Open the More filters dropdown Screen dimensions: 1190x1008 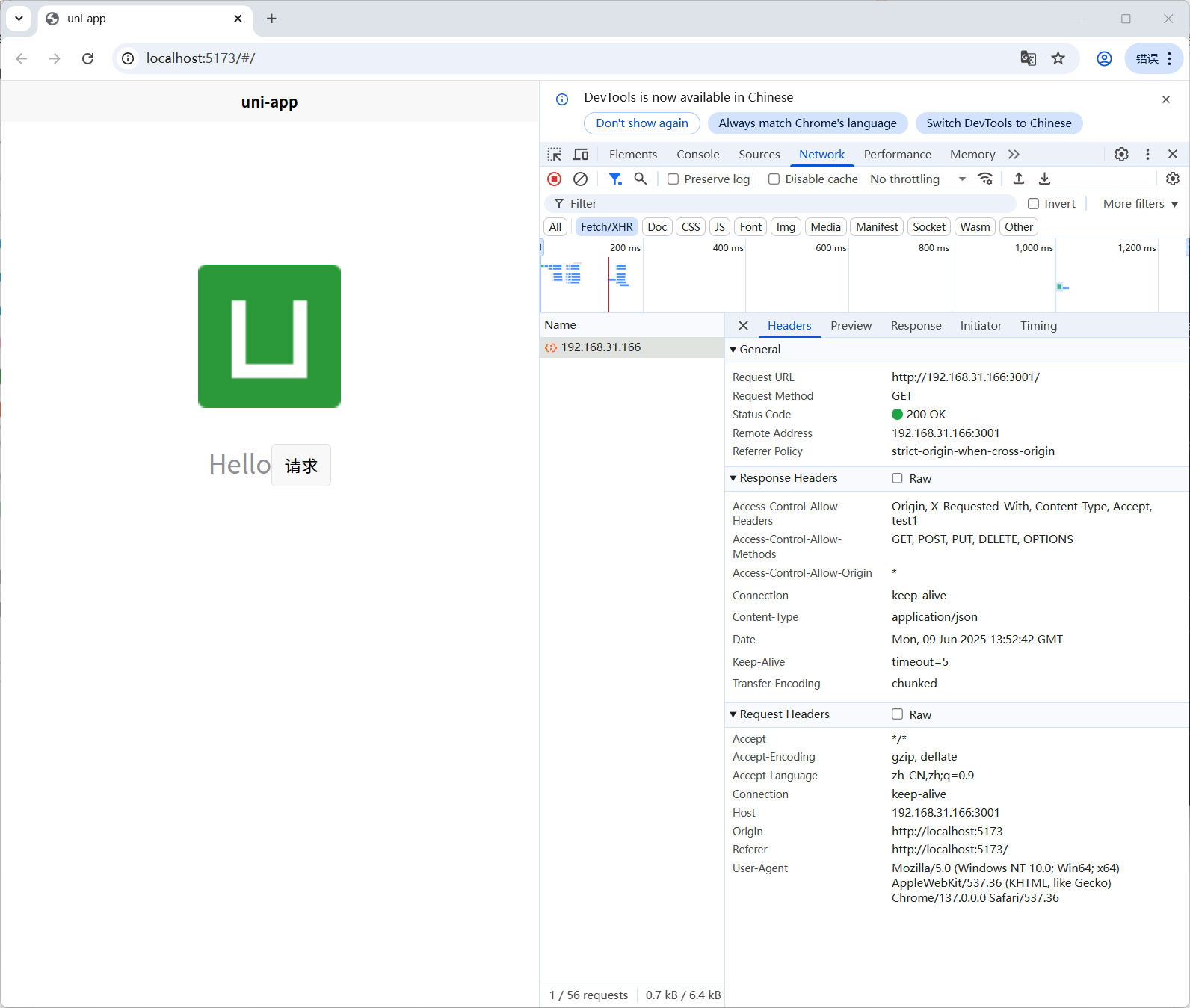[1140, 204]
